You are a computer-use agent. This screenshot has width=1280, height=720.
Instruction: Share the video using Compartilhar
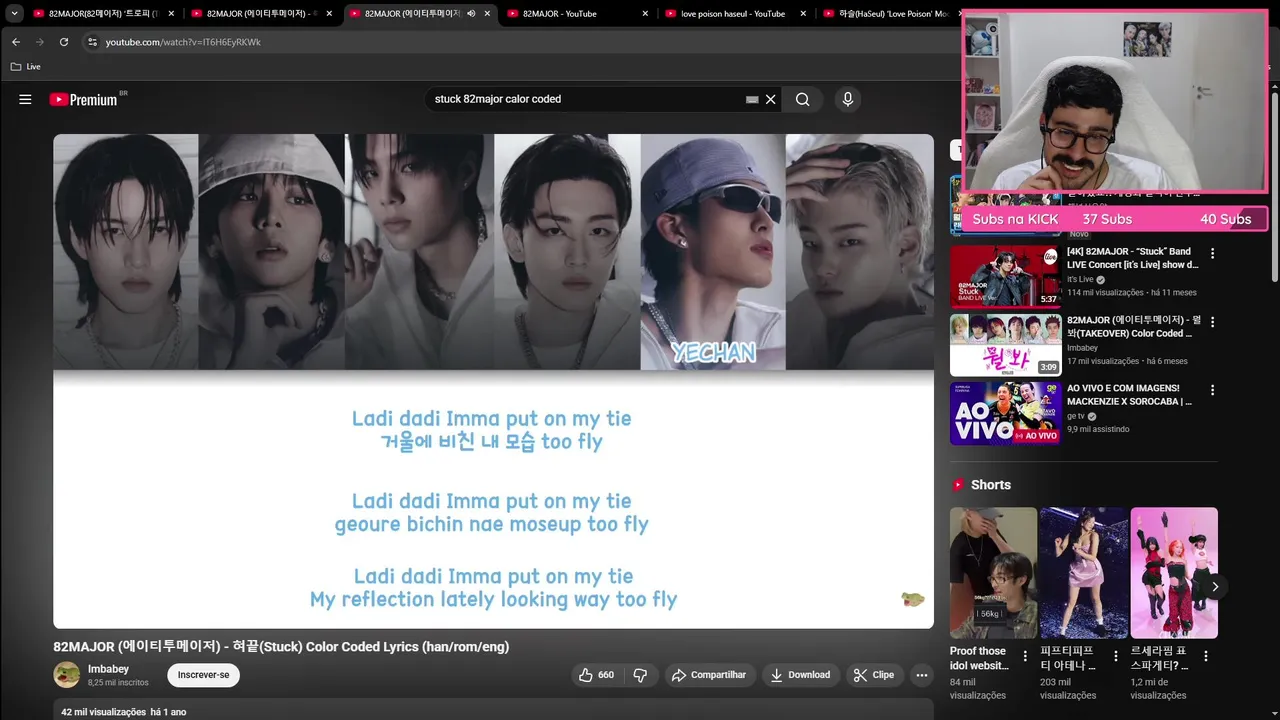tap(708, 675)
